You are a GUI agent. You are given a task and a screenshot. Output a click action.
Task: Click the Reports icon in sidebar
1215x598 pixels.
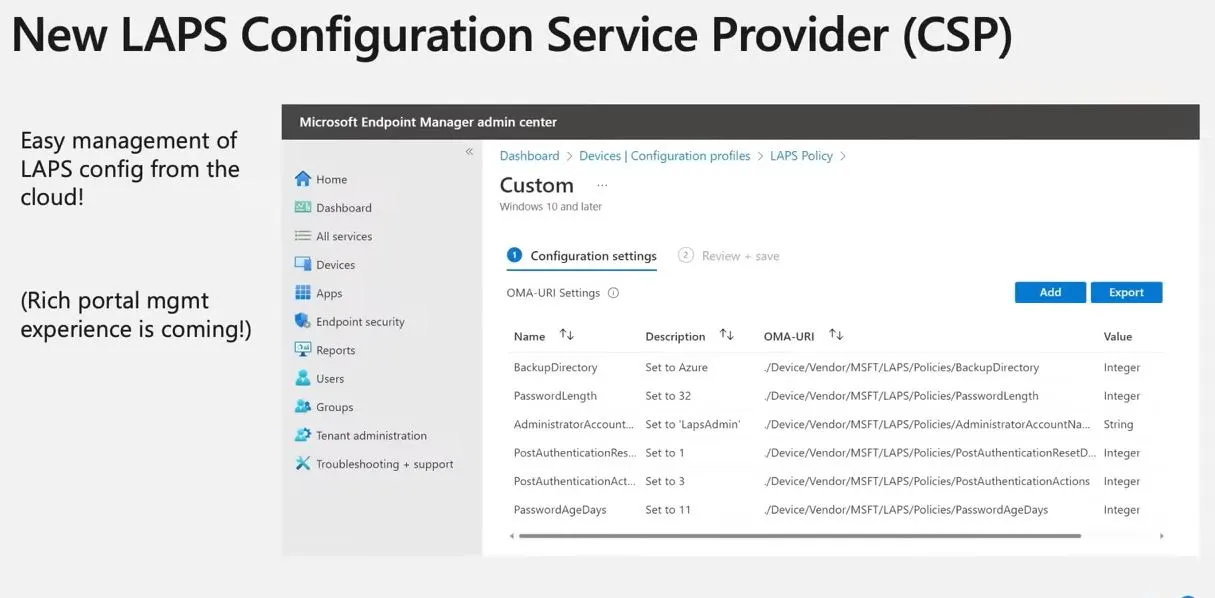click(x=303, y=350)
